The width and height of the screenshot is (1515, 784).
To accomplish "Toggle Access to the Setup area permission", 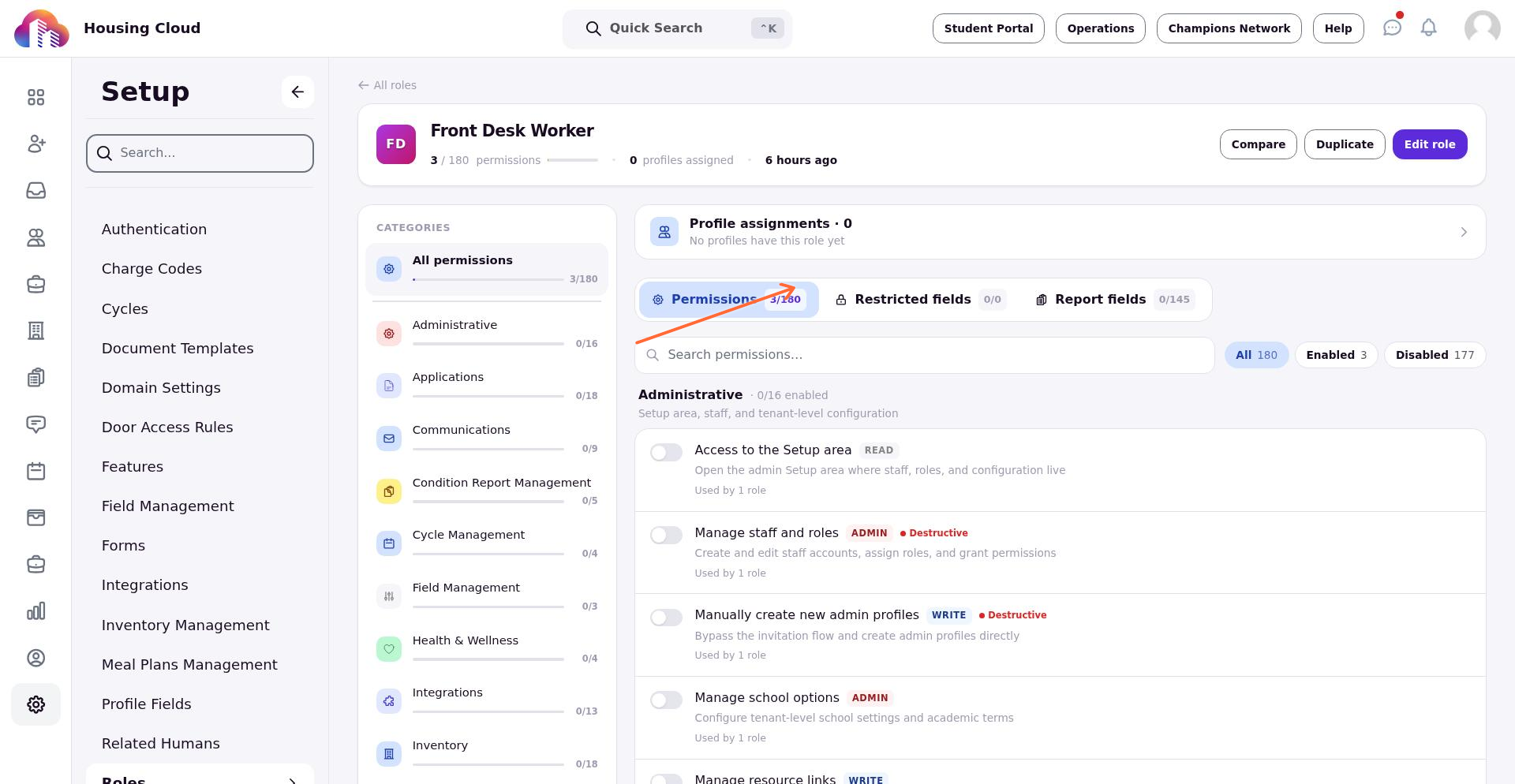I will click(666, 452).
